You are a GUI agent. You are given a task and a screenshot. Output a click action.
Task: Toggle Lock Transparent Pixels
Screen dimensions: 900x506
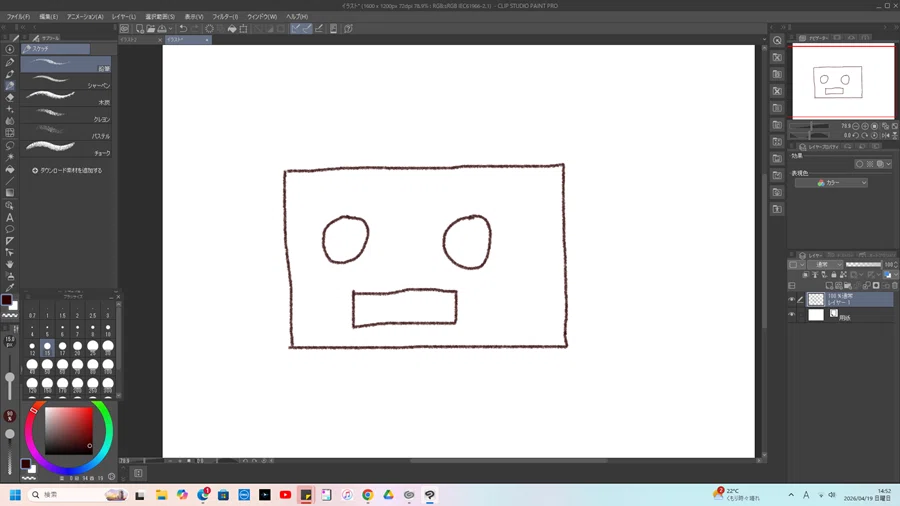[843, 275]
